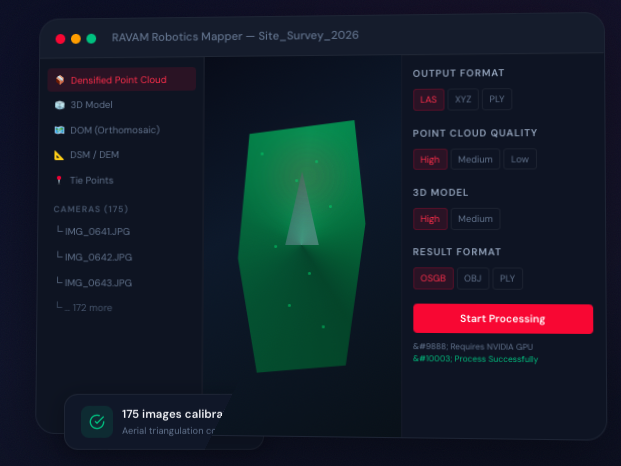This screenshot has width=621, height=466.
Task: Click the Densified Point Cloud icon
Action: coord(59,80)
